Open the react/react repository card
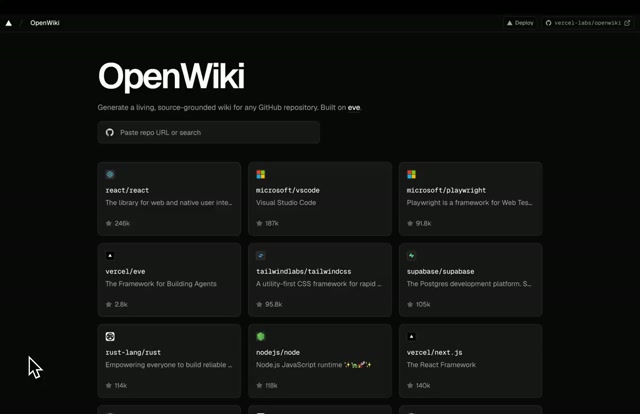 (169, 199)
